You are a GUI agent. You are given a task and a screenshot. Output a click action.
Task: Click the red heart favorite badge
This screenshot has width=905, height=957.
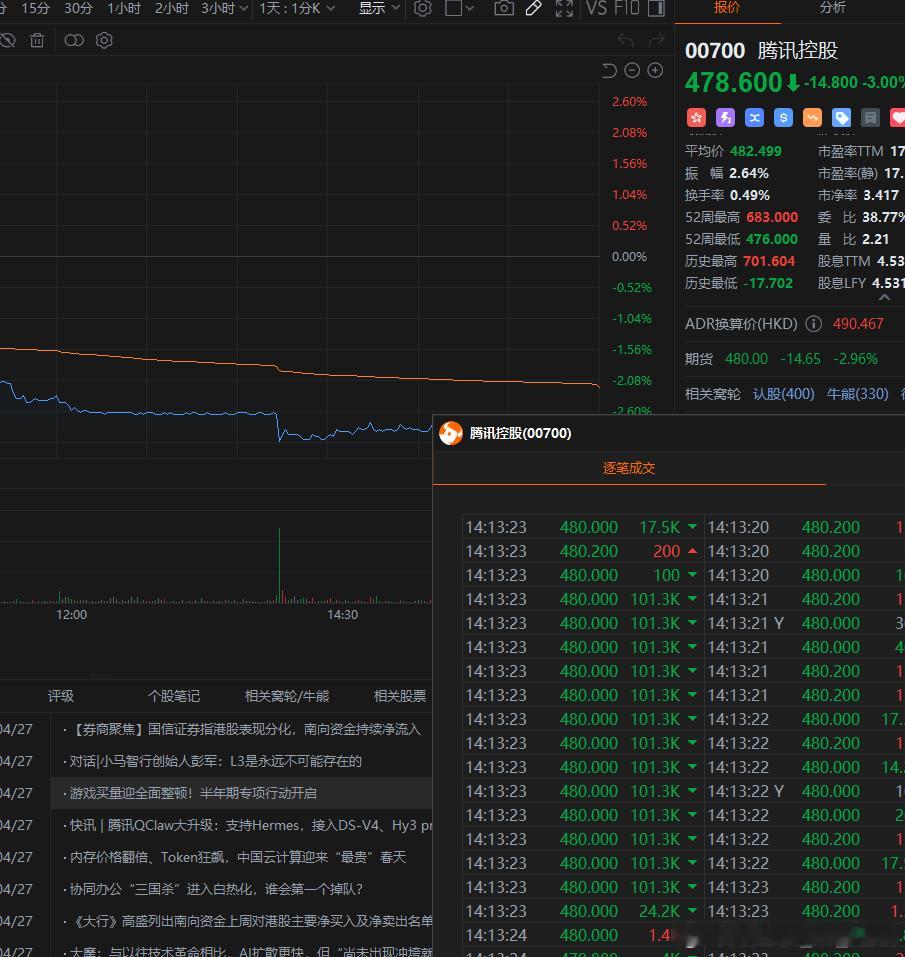click(898, 118)
